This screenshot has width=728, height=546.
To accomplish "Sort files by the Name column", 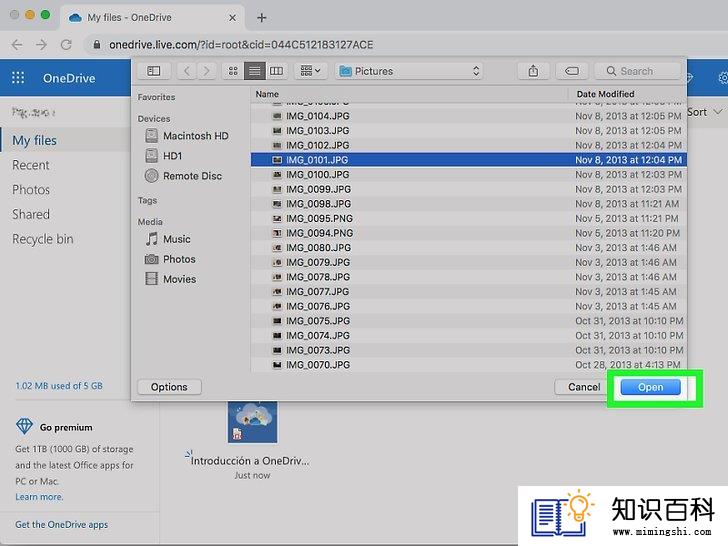I will pyautogui.click(x=410, y=94).
